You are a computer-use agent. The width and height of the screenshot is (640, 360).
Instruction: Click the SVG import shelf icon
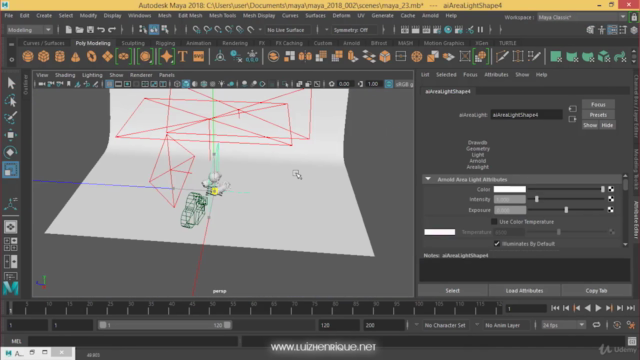point(198,56)
